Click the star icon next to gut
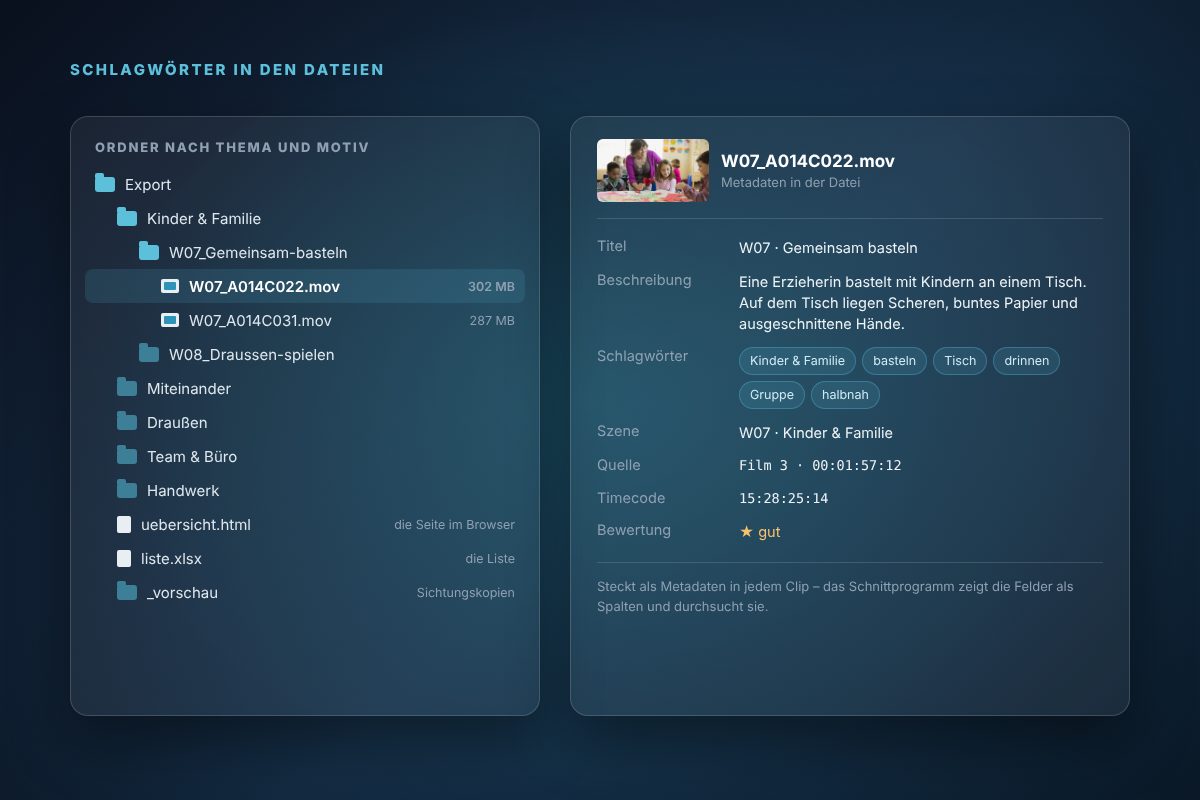This screenshot has height=800, width=1200. (x=746, y=532)
